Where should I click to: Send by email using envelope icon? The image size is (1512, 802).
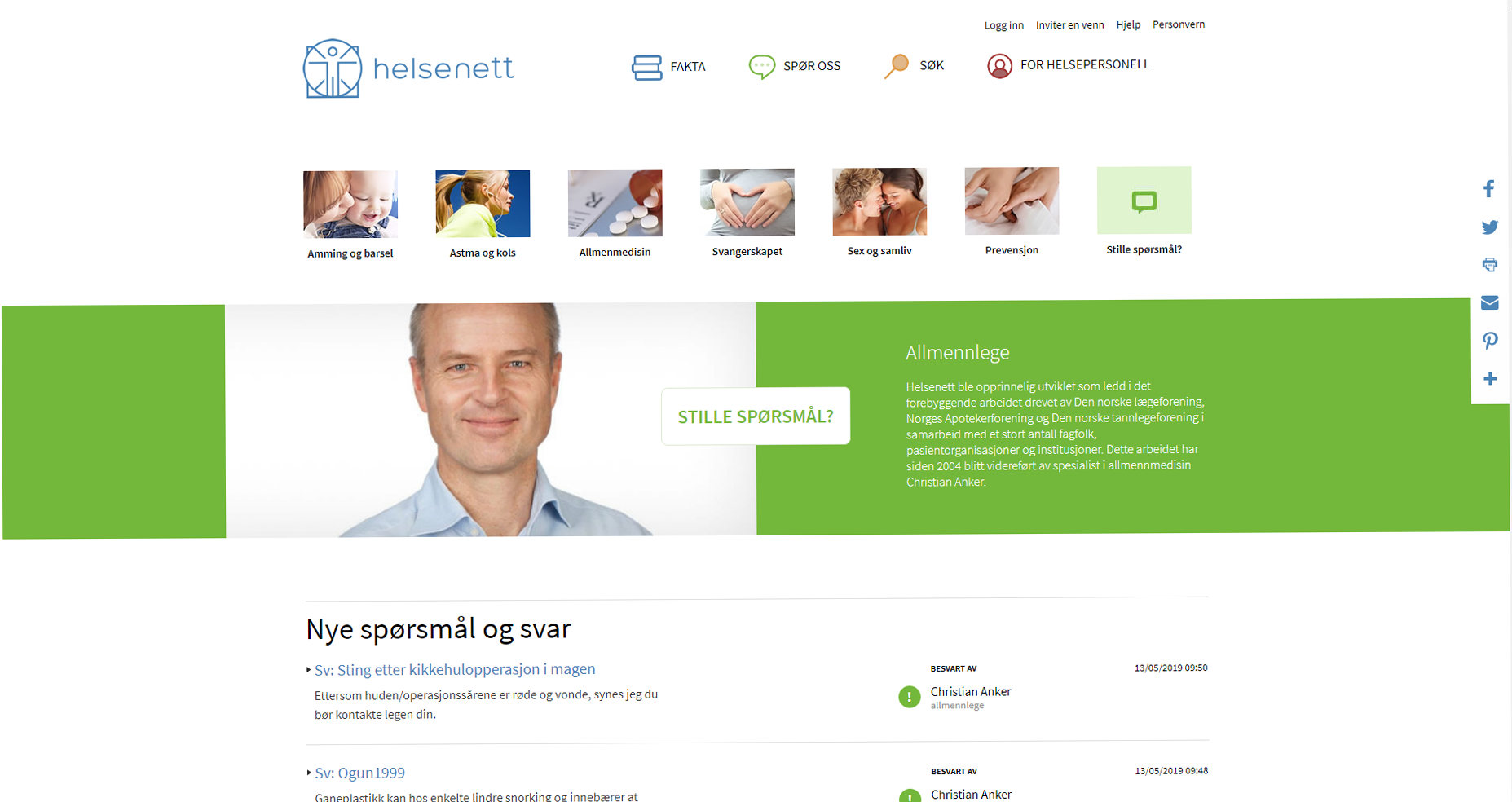pos(1489,303)
